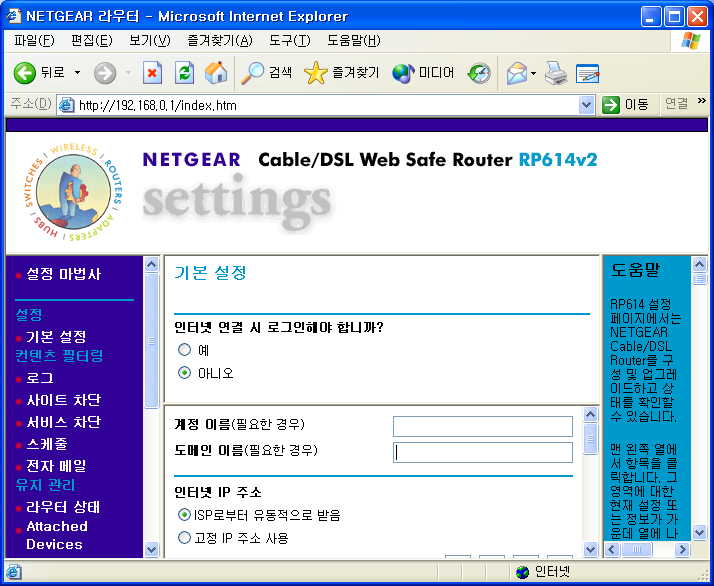Viewport: 714px width, 586px height.
Task: Open the 파일(F) menu
Action: [34, 41]
